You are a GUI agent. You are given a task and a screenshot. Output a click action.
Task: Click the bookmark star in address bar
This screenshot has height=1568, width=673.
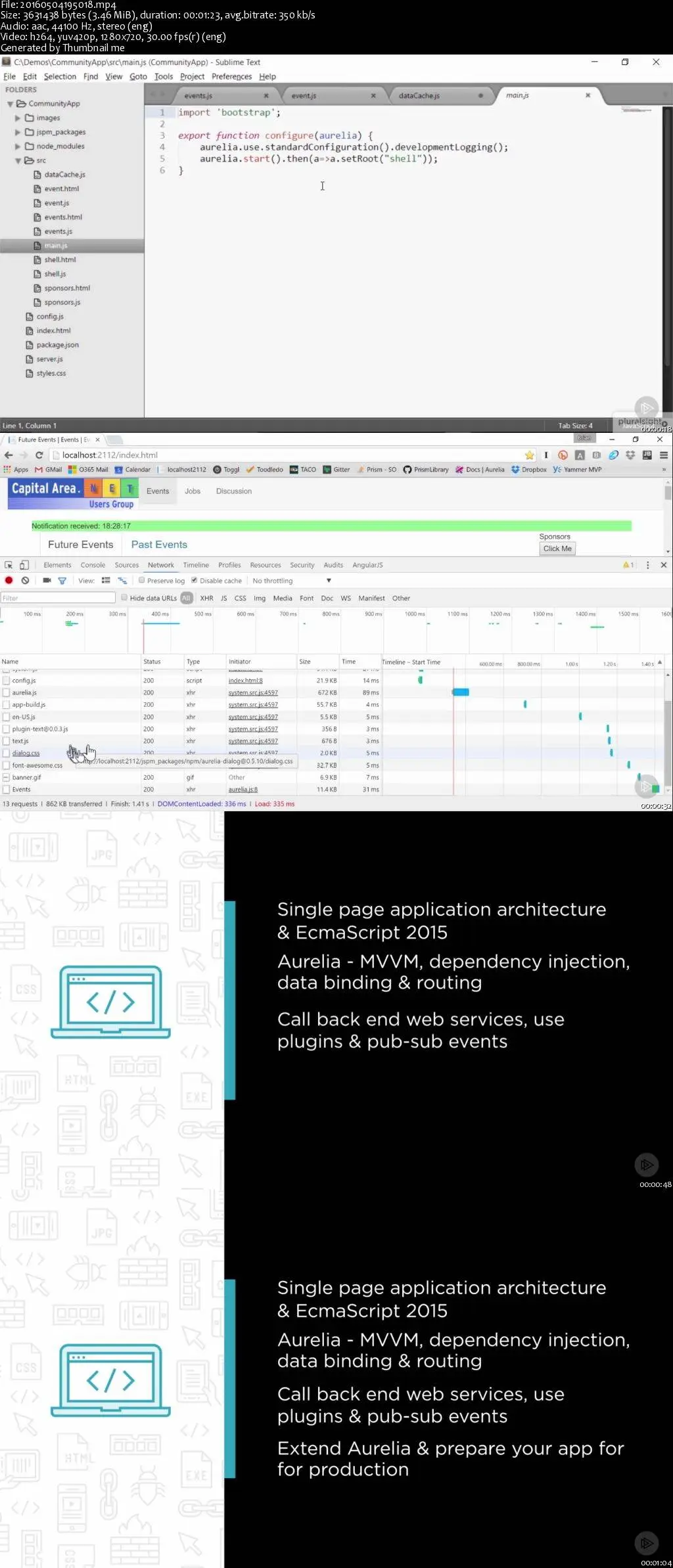click(x=530, y=455)
